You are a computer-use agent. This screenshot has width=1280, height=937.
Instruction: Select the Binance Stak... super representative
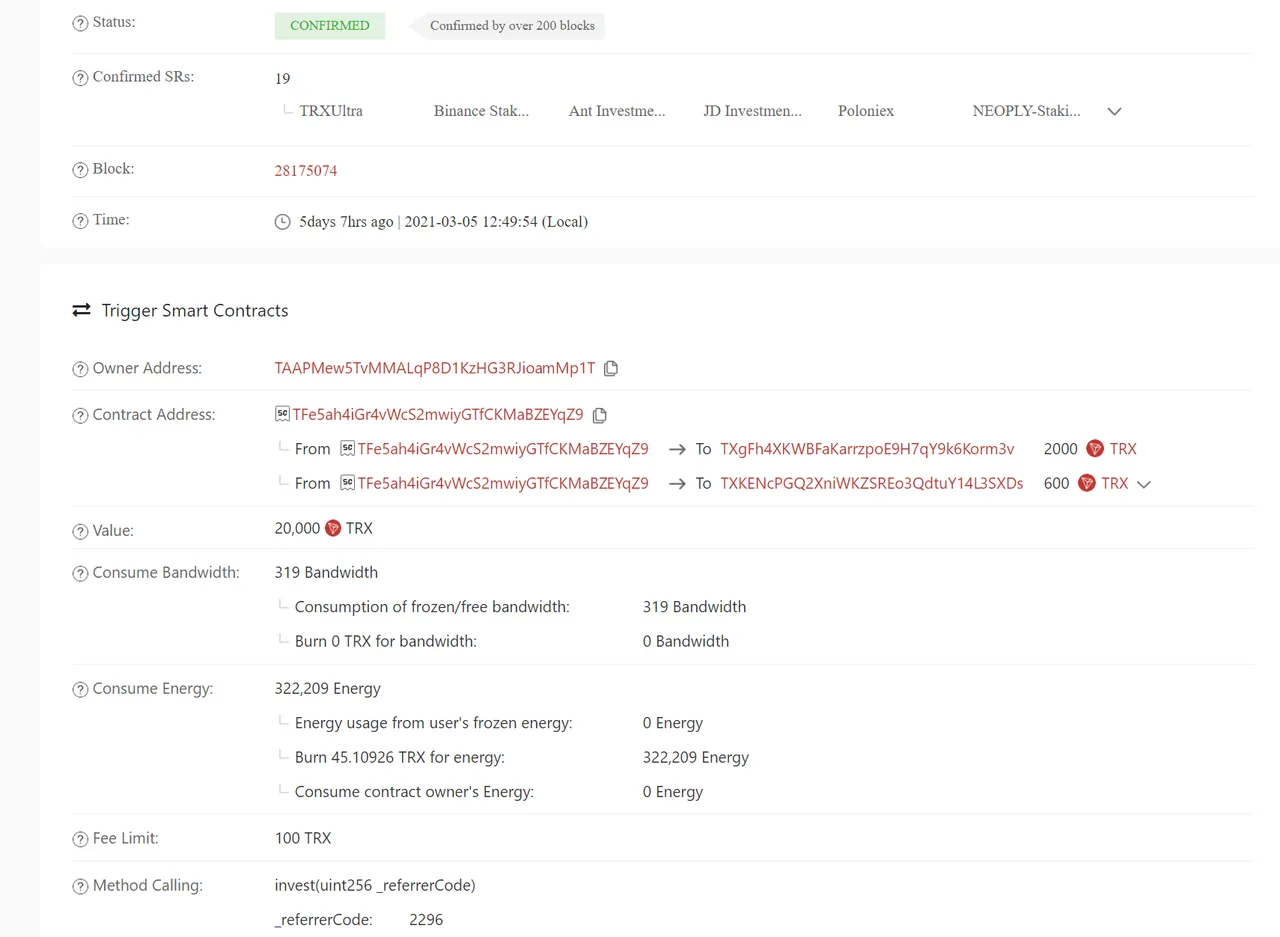click(481, 111)
